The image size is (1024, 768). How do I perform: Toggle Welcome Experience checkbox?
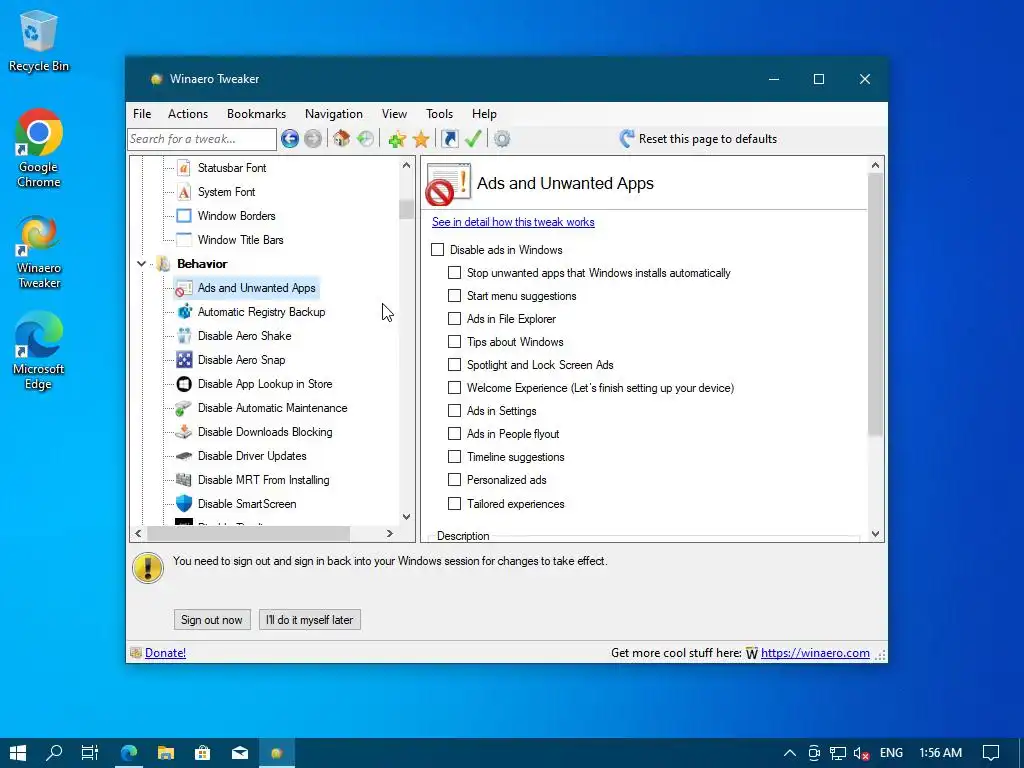click(455, 387)
